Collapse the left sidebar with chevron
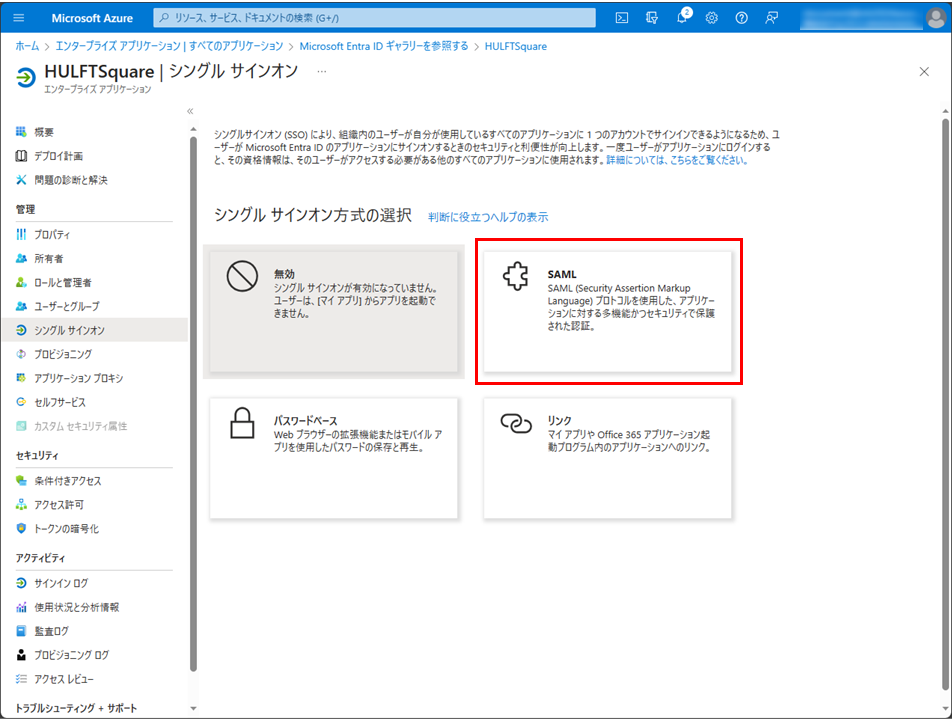 coord(190,111)
